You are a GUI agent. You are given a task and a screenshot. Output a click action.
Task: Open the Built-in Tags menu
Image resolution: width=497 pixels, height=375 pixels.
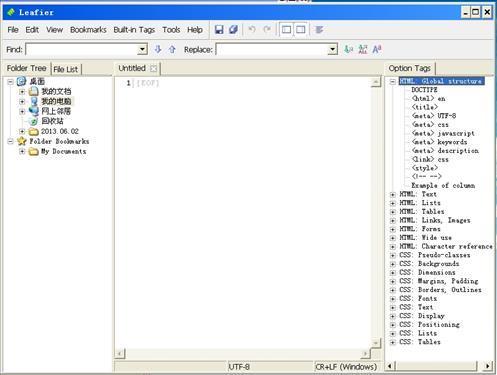coord(134,30)
